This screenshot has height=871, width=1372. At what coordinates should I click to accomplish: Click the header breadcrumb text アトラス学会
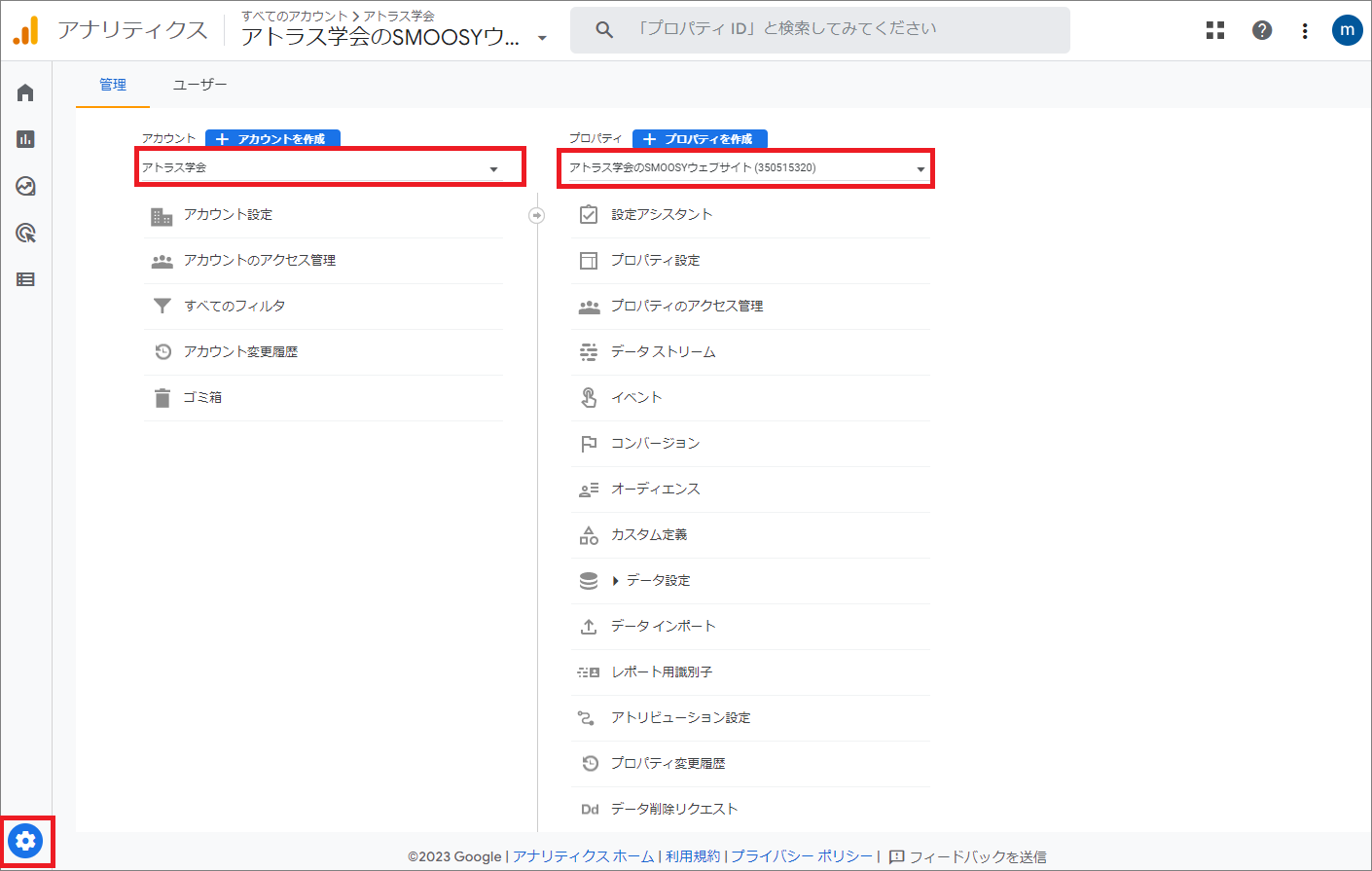pyautogui.click(x=399, y=16)
